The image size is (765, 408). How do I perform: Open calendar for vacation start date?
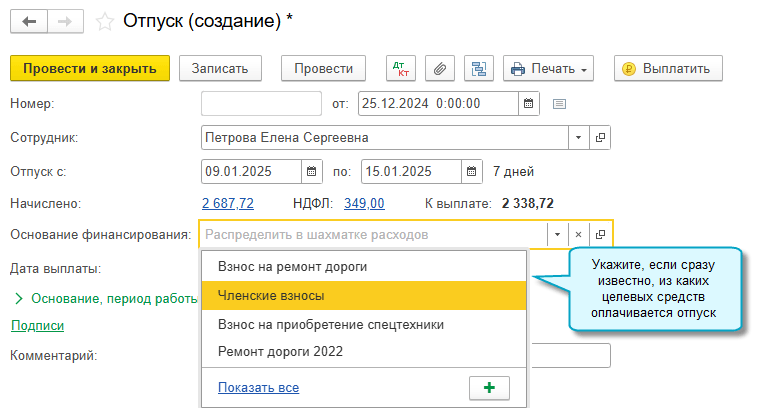(x=311, y=170)
